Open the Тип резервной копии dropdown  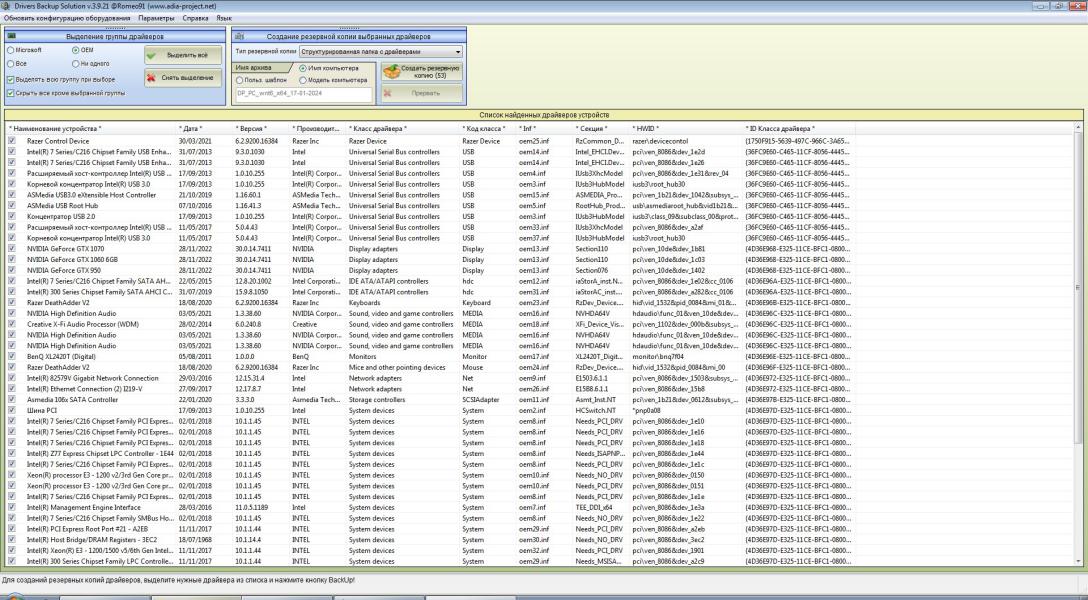coord(381,52)
